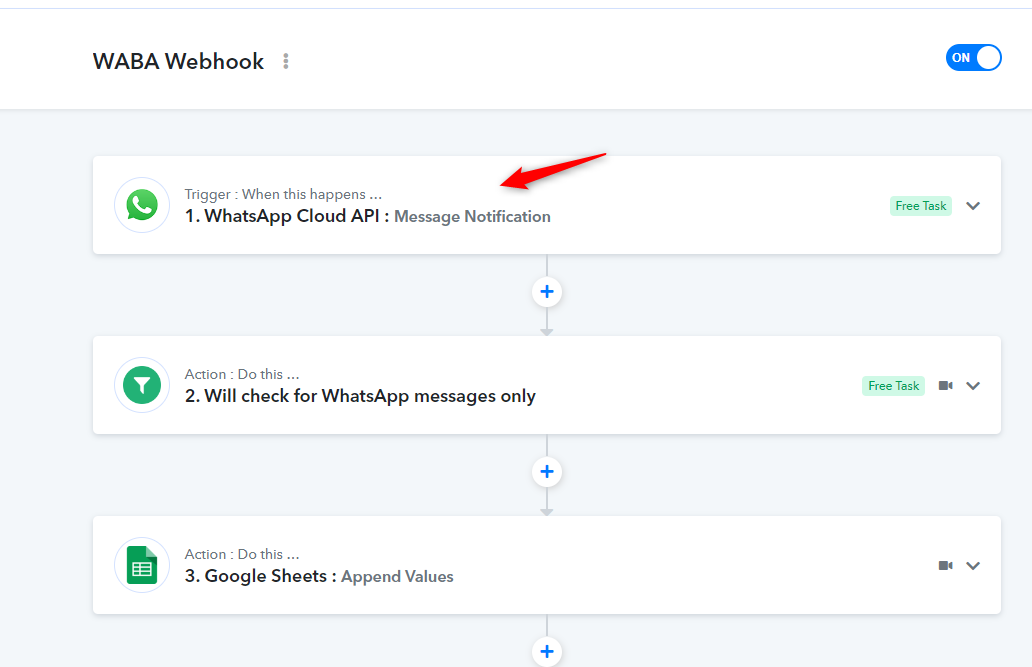
Task: Select the WABA Webhook workflow title
Action: coord(178,61)
